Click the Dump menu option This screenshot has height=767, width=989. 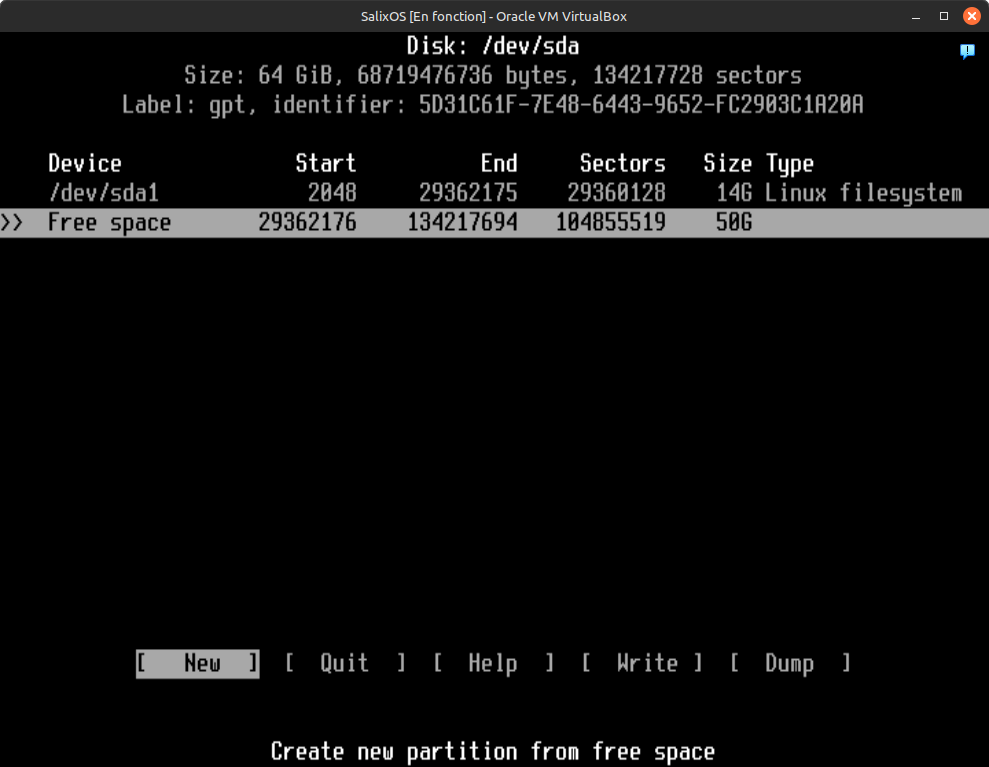click(x=790, y=663)
